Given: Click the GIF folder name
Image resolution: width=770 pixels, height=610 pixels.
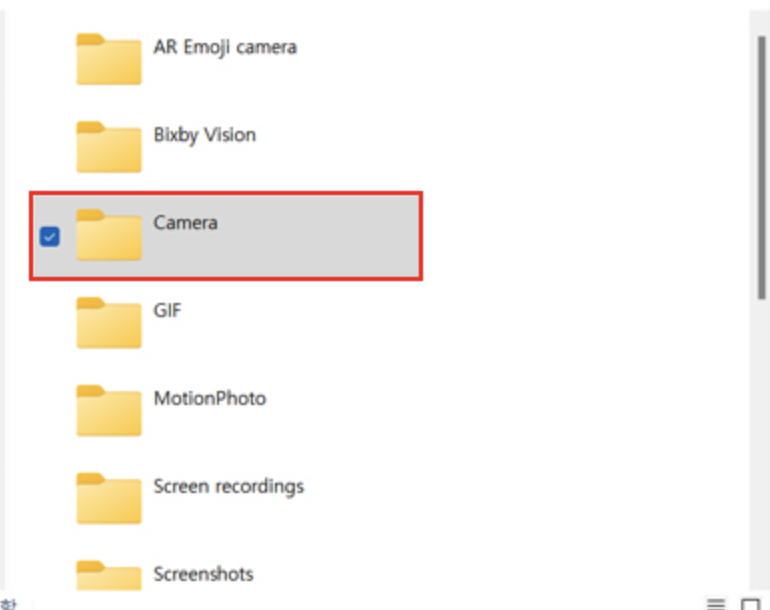Looking at the screenshot, I should tap(167, 310).
